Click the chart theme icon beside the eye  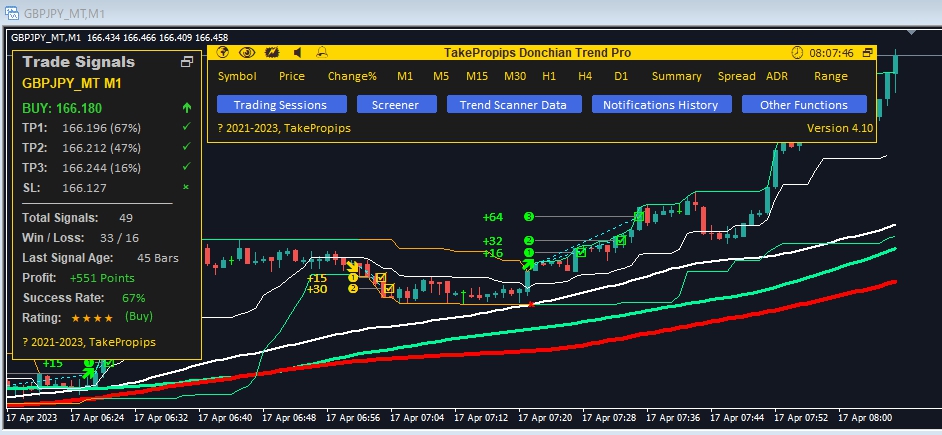pos(272,52)
